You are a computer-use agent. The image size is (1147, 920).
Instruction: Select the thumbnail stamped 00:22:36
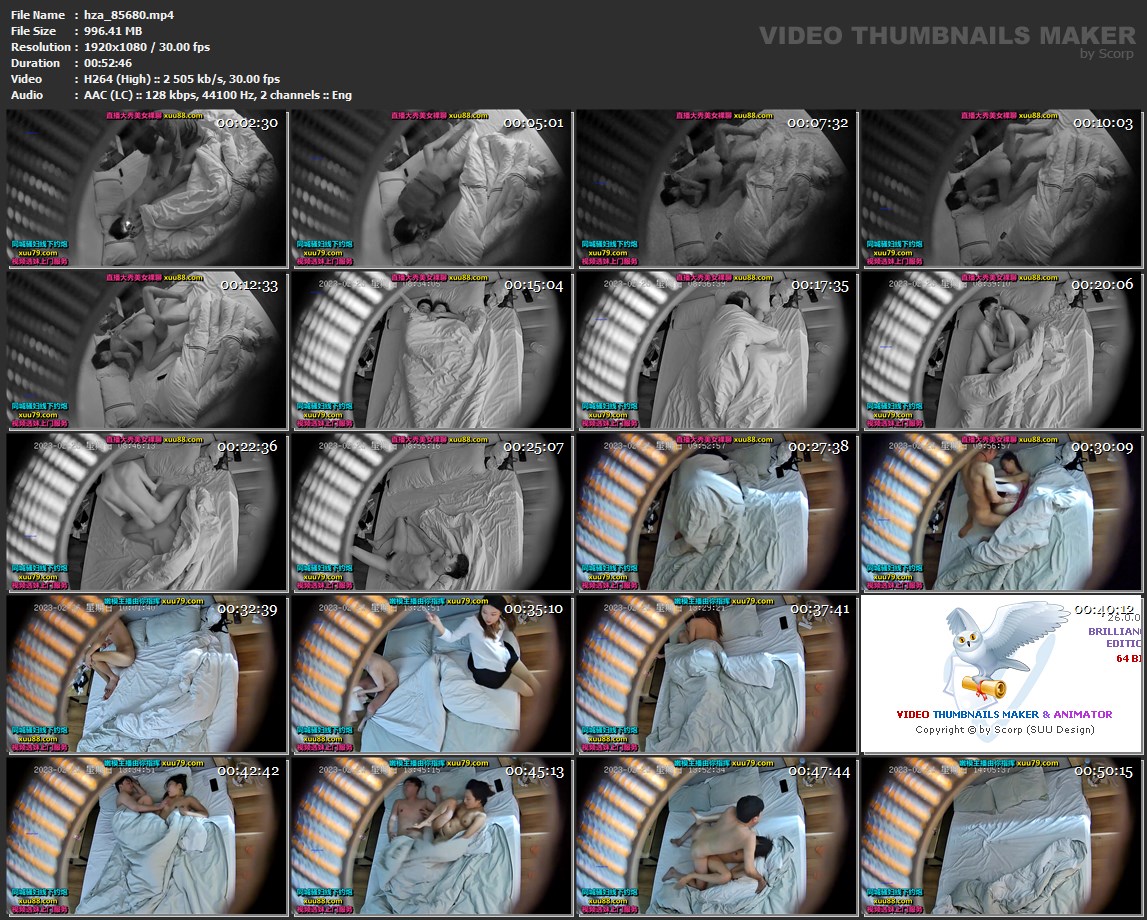click(146, 513)
